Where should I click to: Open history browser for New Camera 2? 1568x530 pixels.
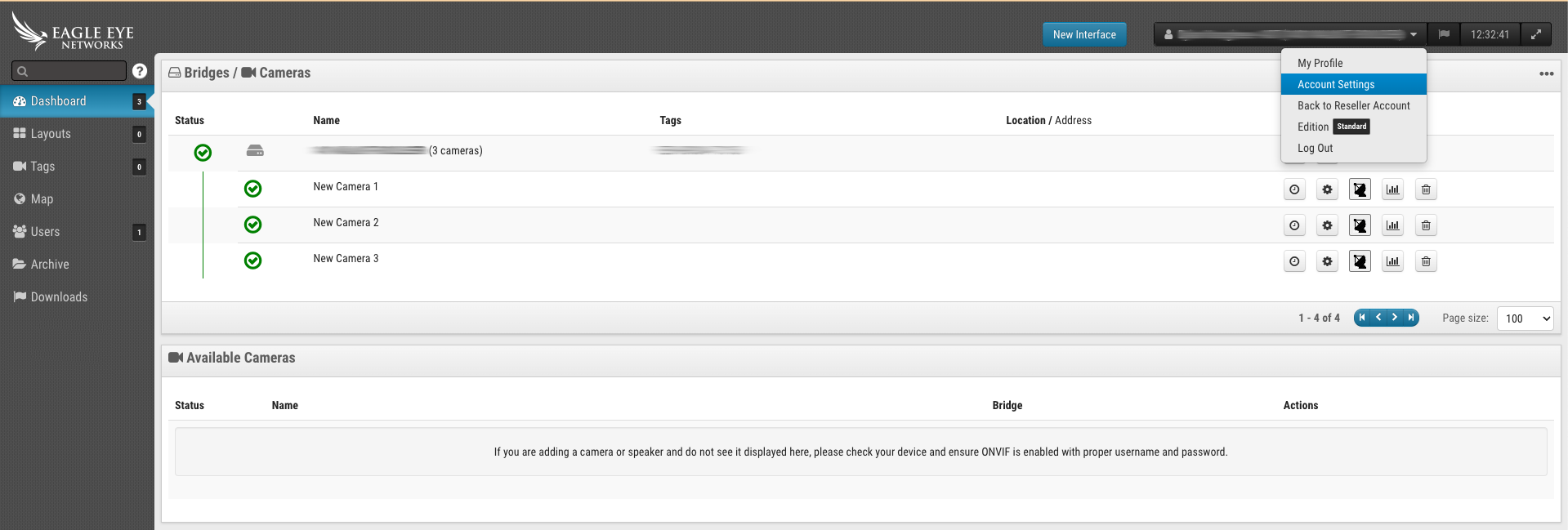pos(1294,225)
